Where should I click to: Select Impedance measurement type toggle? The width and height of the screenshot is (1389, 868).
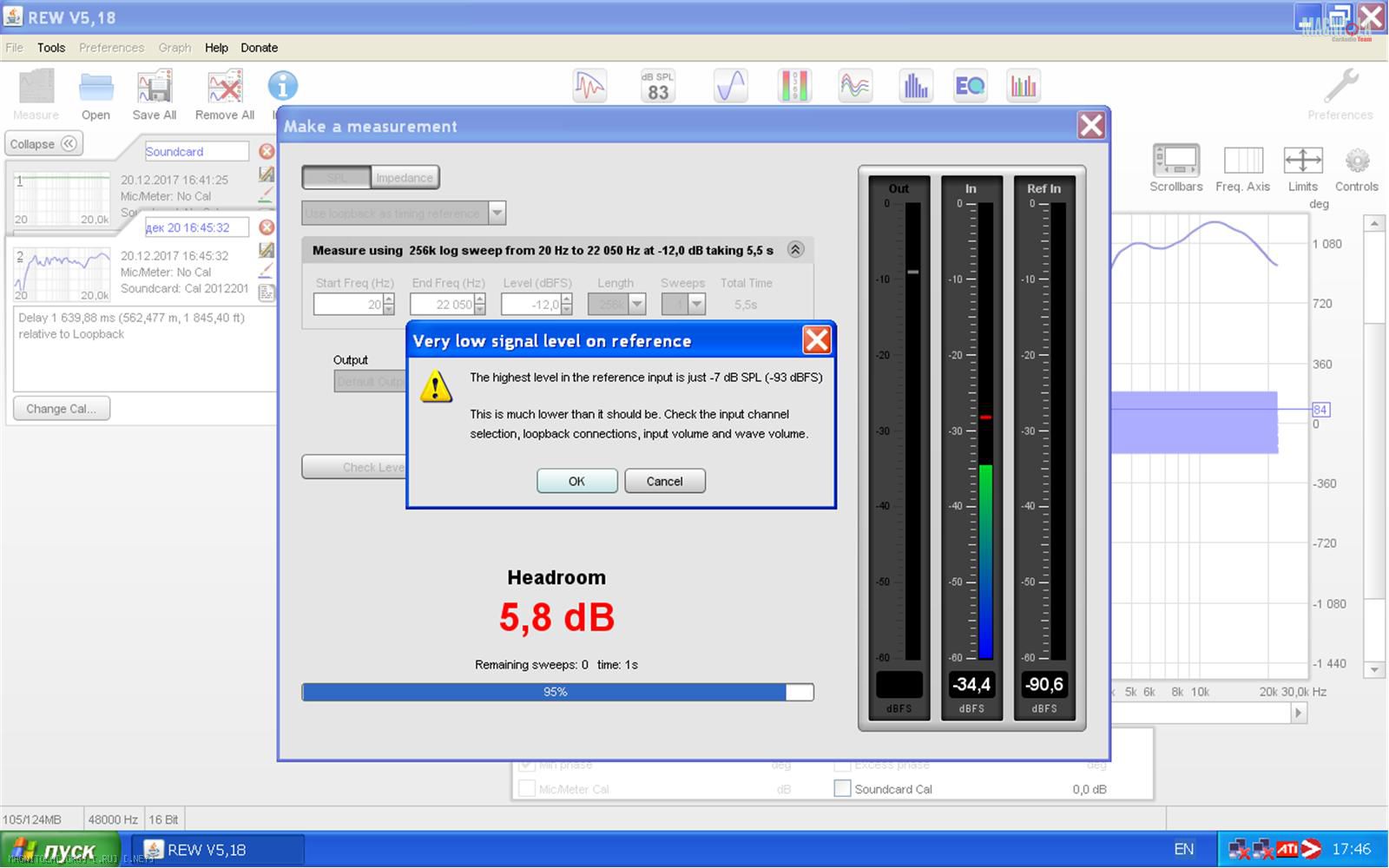tap(405, 178)
